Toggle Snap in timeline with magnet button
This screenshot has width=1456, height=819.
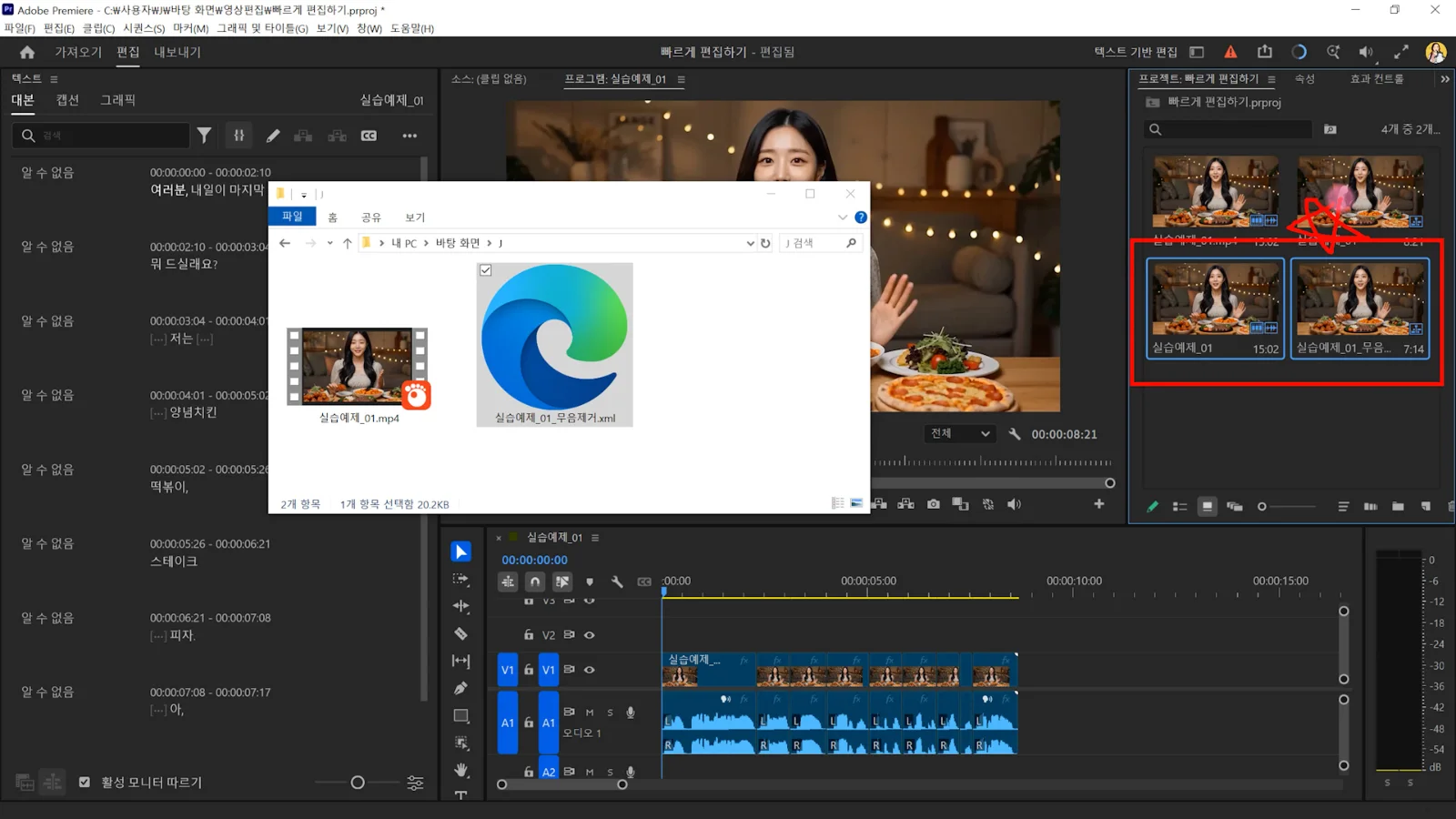[535, 581]
